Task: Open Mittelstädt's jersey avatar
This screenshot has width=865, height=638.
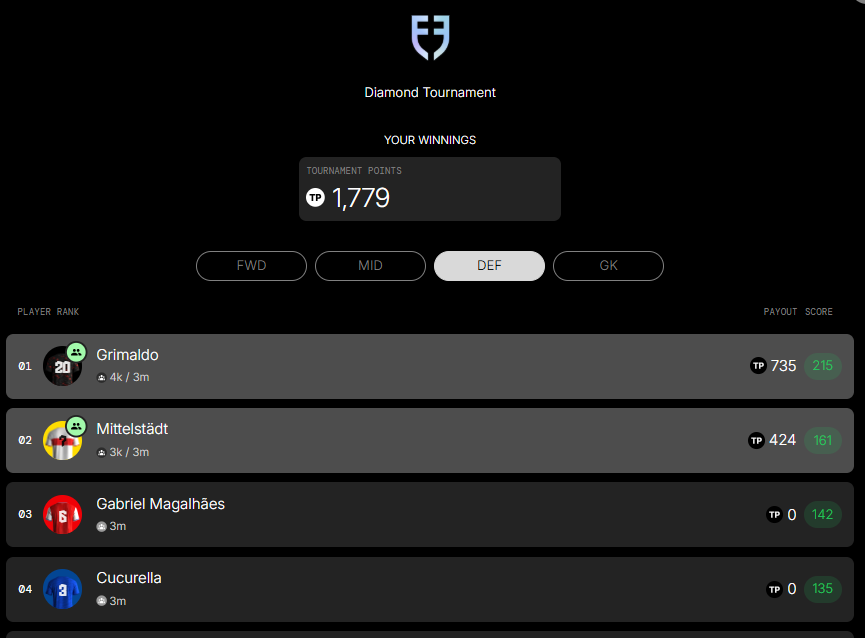Action: (x=62, y=441)
